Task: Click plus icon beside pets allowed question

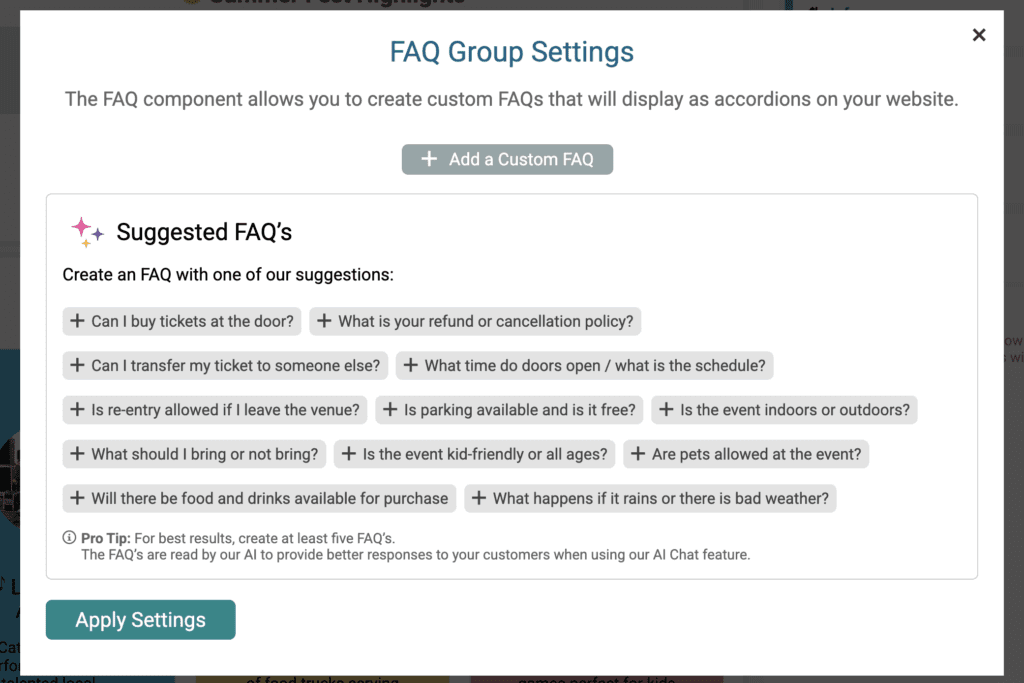Action: point(637,454)
